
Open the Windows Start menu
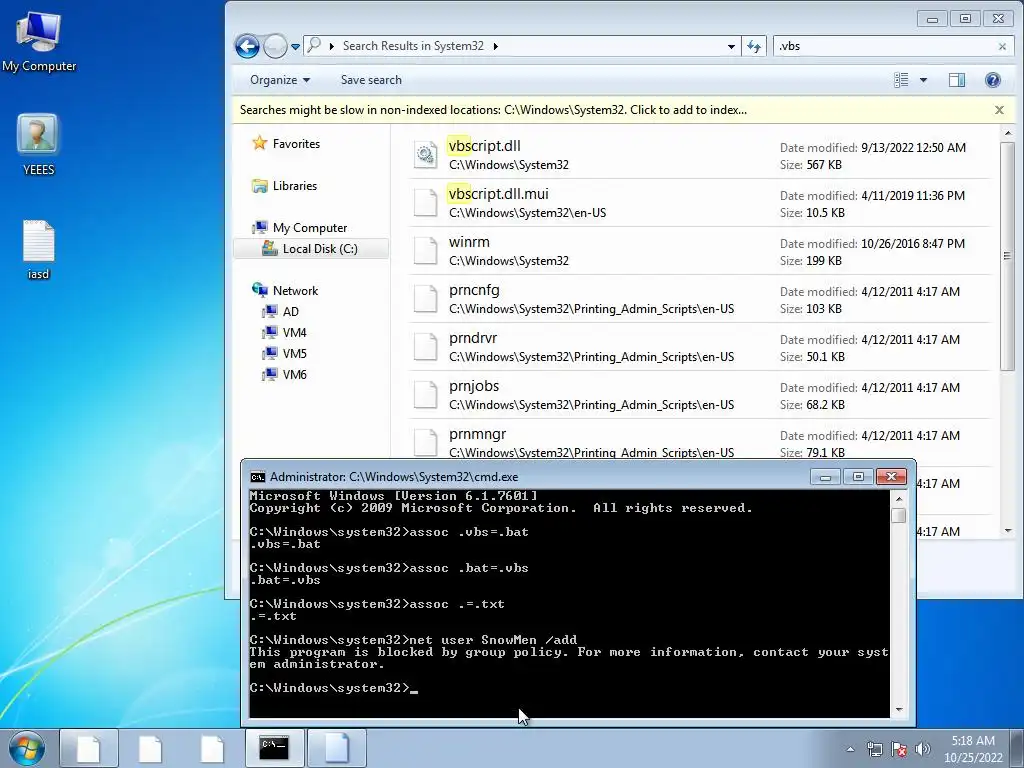[27, 748]
